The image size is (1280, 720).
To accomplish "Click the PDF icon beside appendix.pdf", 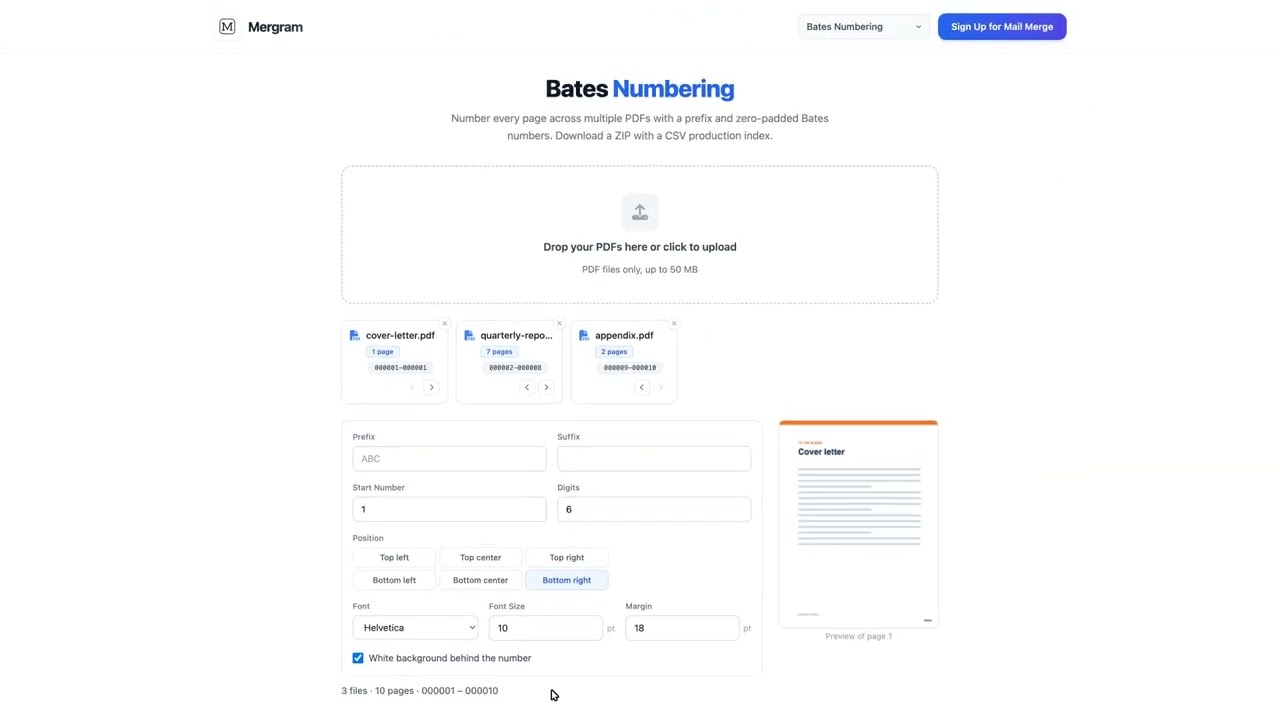I will [584, 336].
